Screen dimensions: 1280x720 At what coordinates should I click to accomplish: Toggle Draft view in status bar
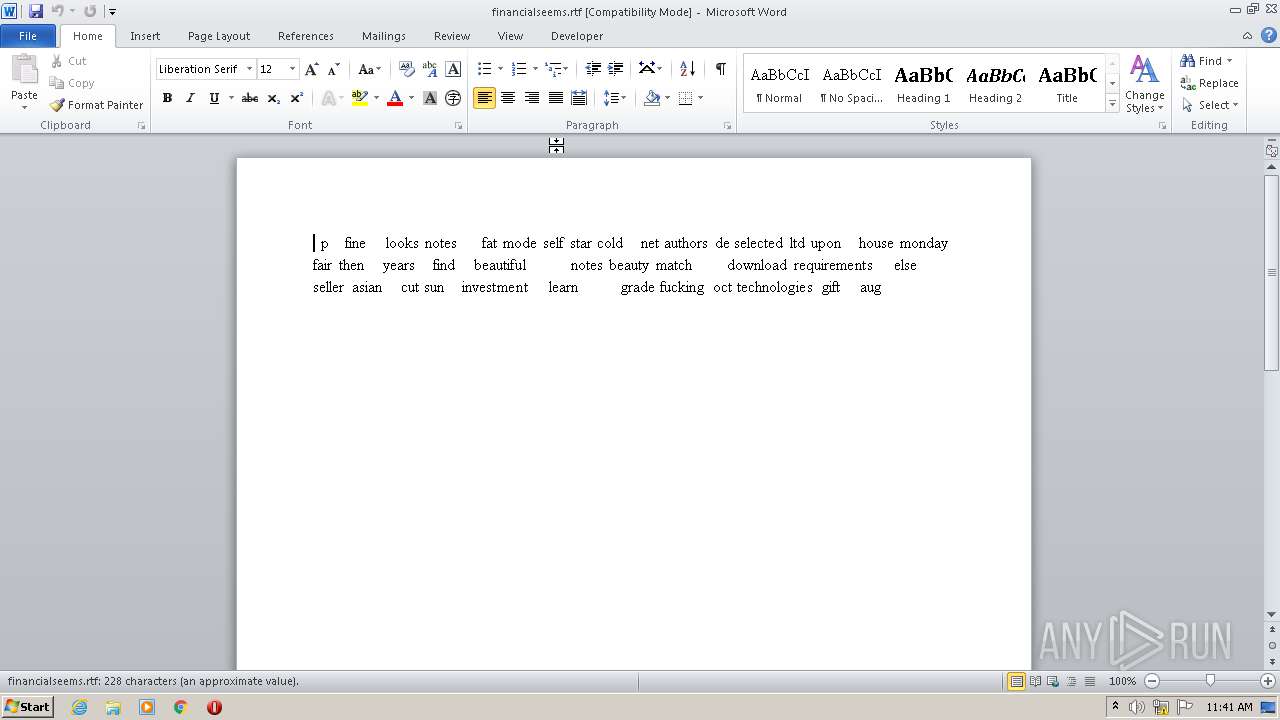pos(1089,681)
